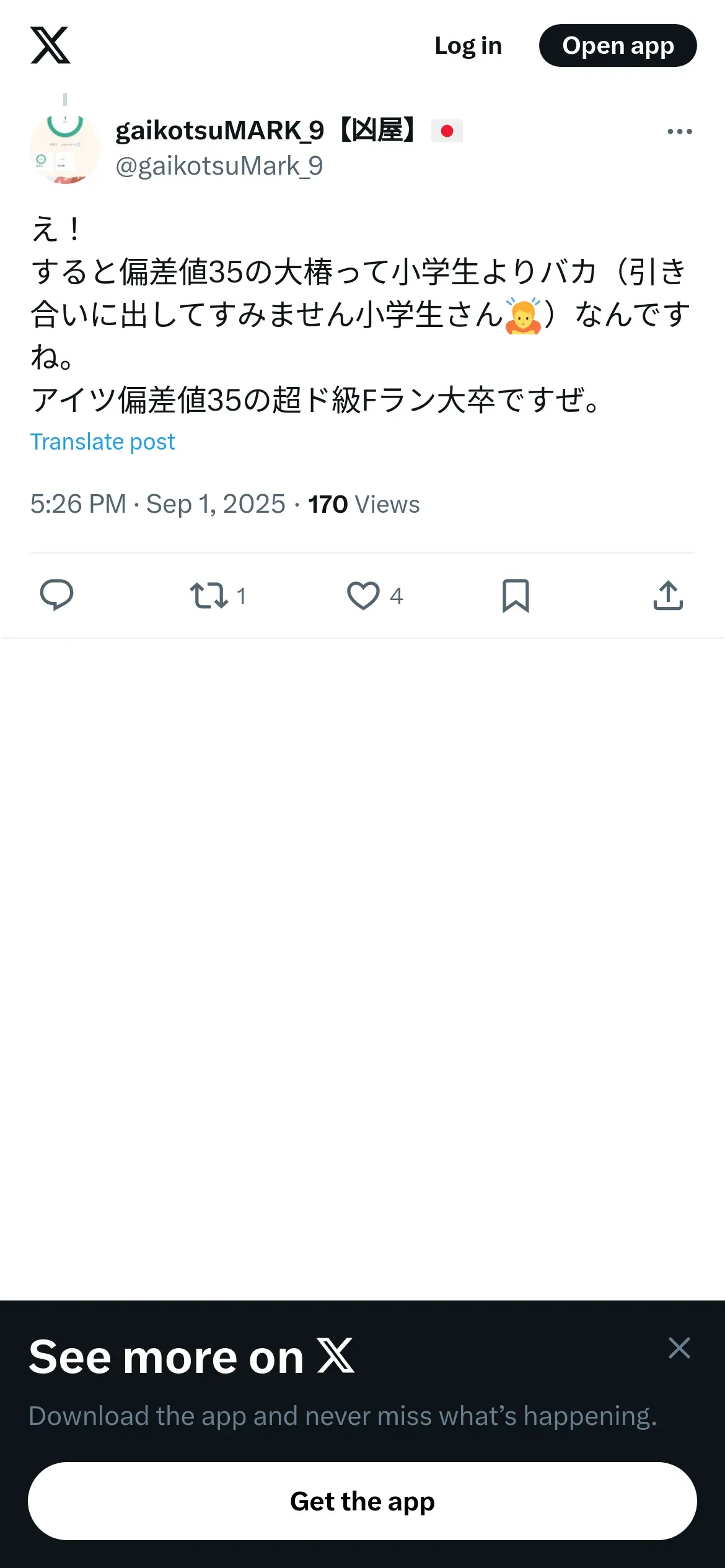
Task: Open the Log in page
Action: 468,46
